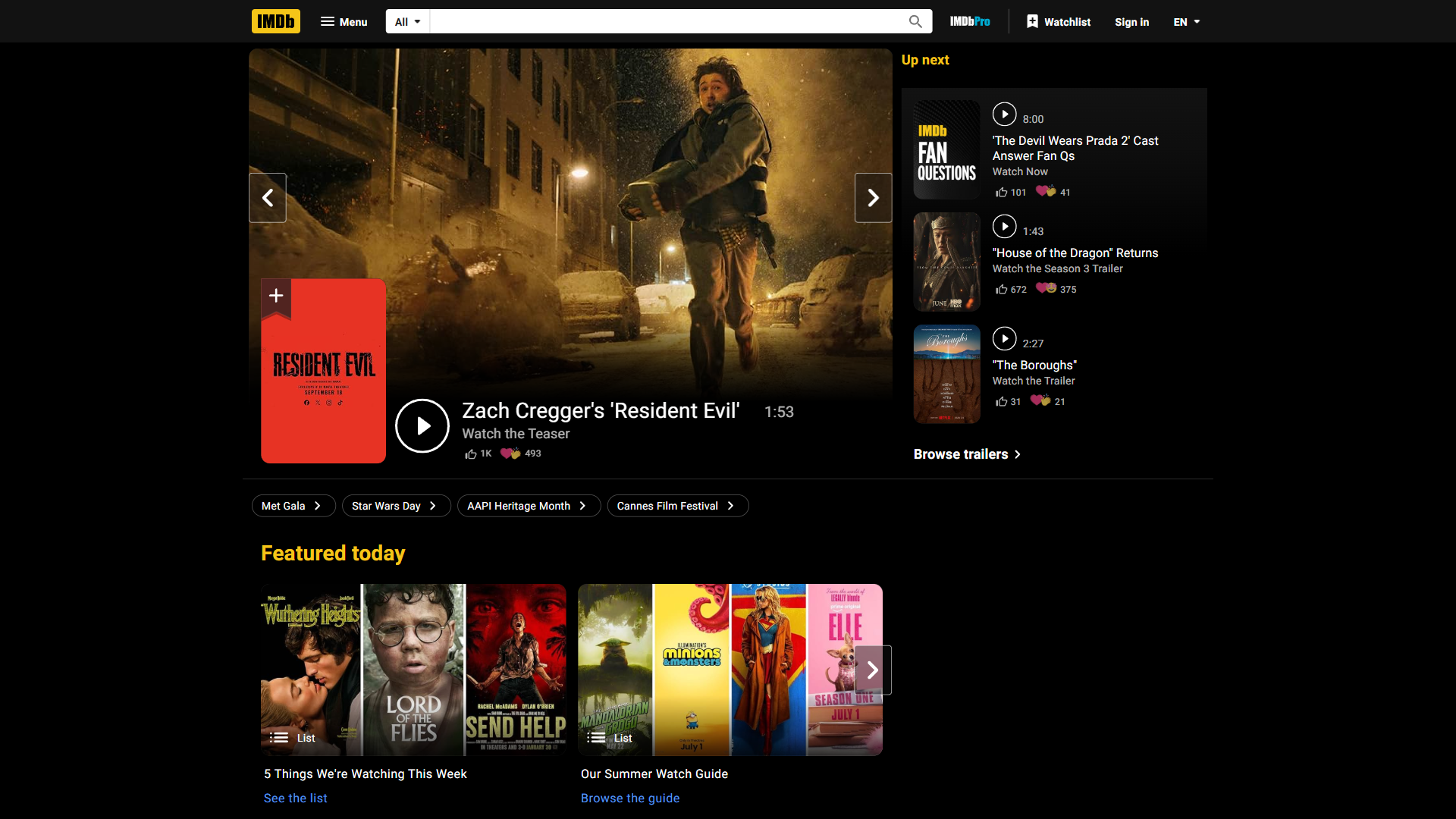Play 'The Devil Wears Prada 2' Fan Qs video
Image resolution: width=1456 pixels, height=819 pixels.
(1004, 115)
